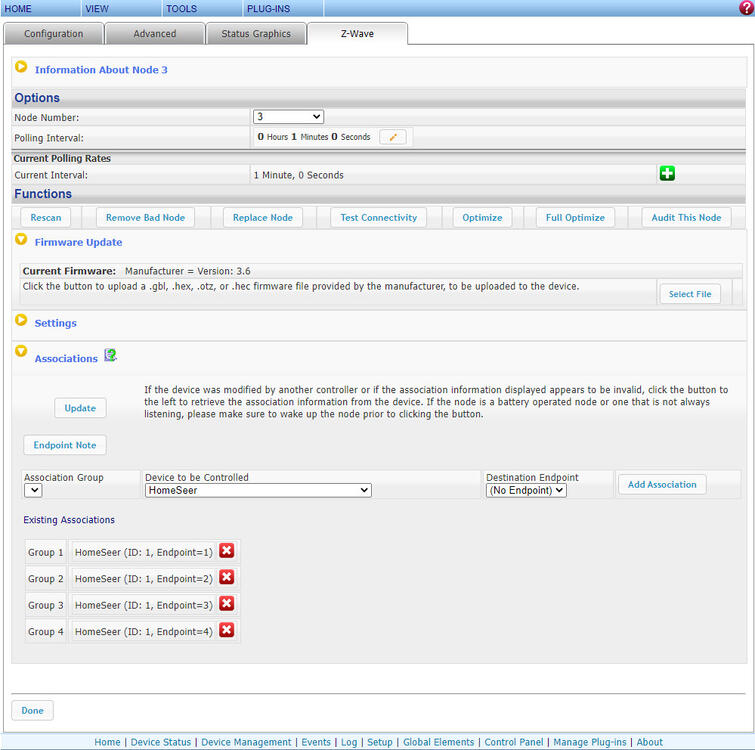
Task: Expand the Settings section
Action: click(x=21, y=321)
